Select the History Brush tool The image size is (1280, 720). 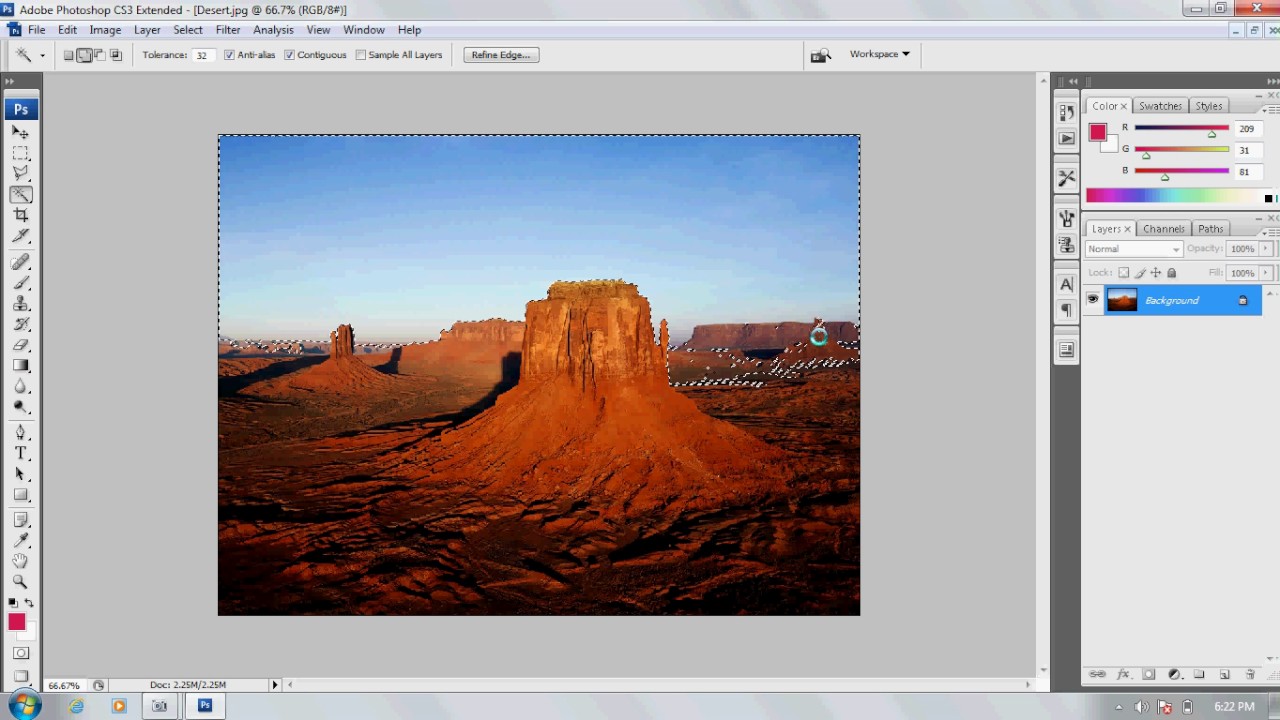21,324
